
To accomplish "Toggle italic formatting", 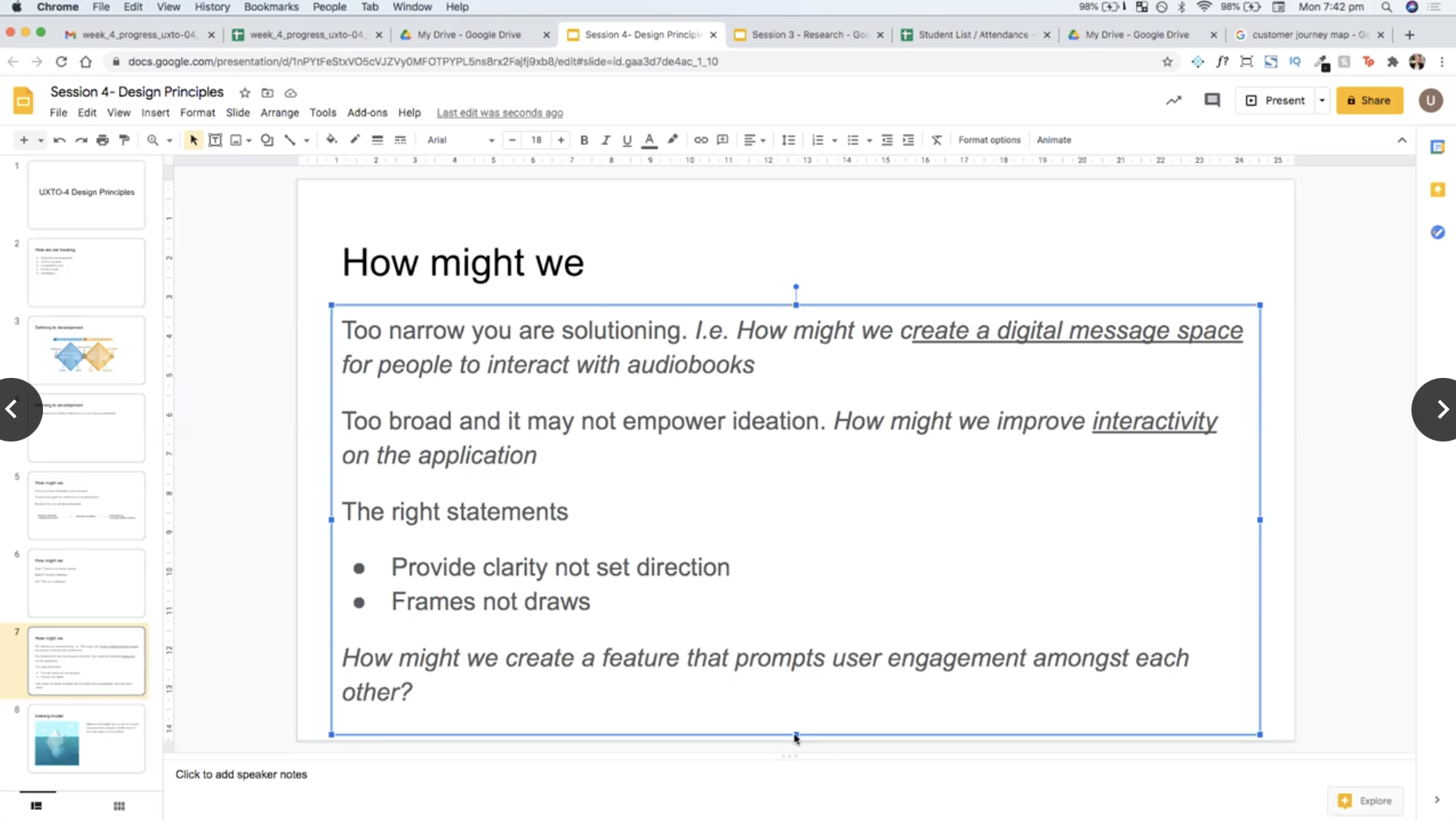I will click(x=605, y=140).
